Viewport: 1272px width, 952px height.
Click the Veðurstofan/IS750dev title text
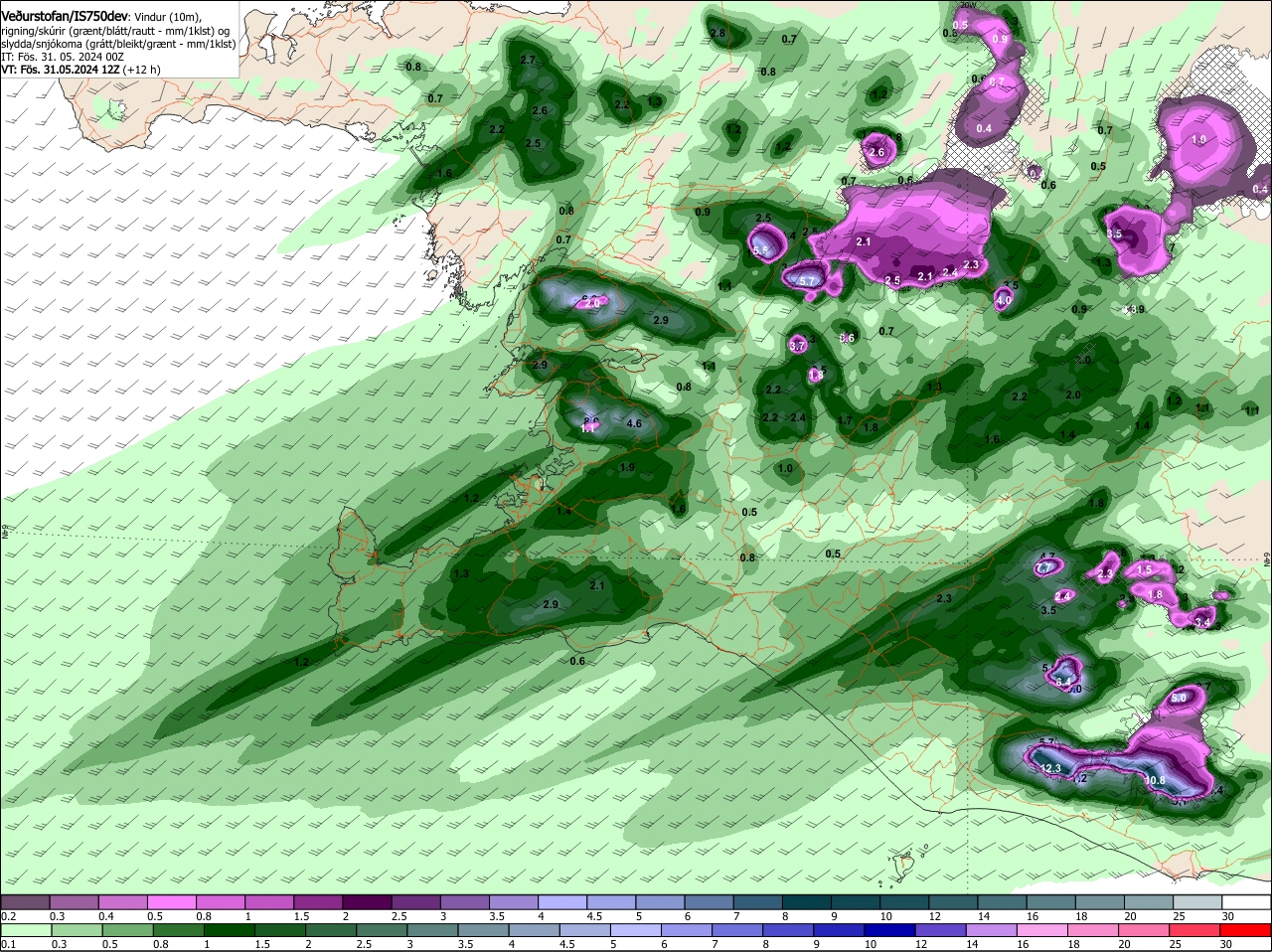tap(66, 17)
